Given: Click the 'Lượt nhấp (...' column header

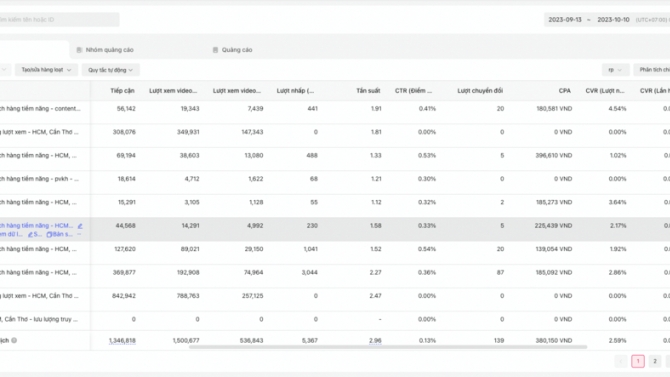Looking at the screenshot, I should click(295, 91).
